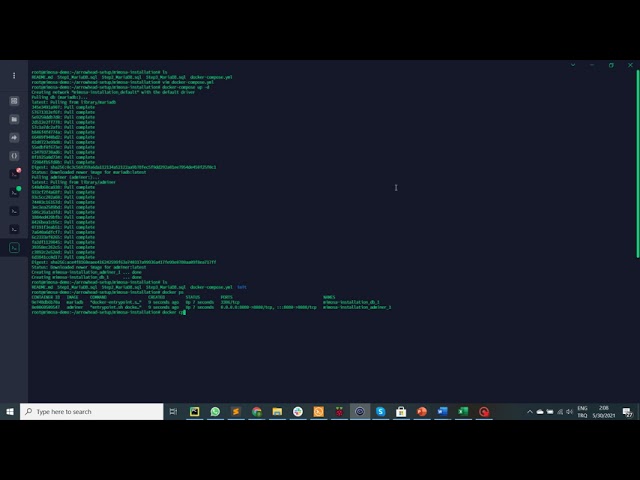This screenshot has height=480, width=640.
Task: Open Slack from the taskbar
Action: 298,411
